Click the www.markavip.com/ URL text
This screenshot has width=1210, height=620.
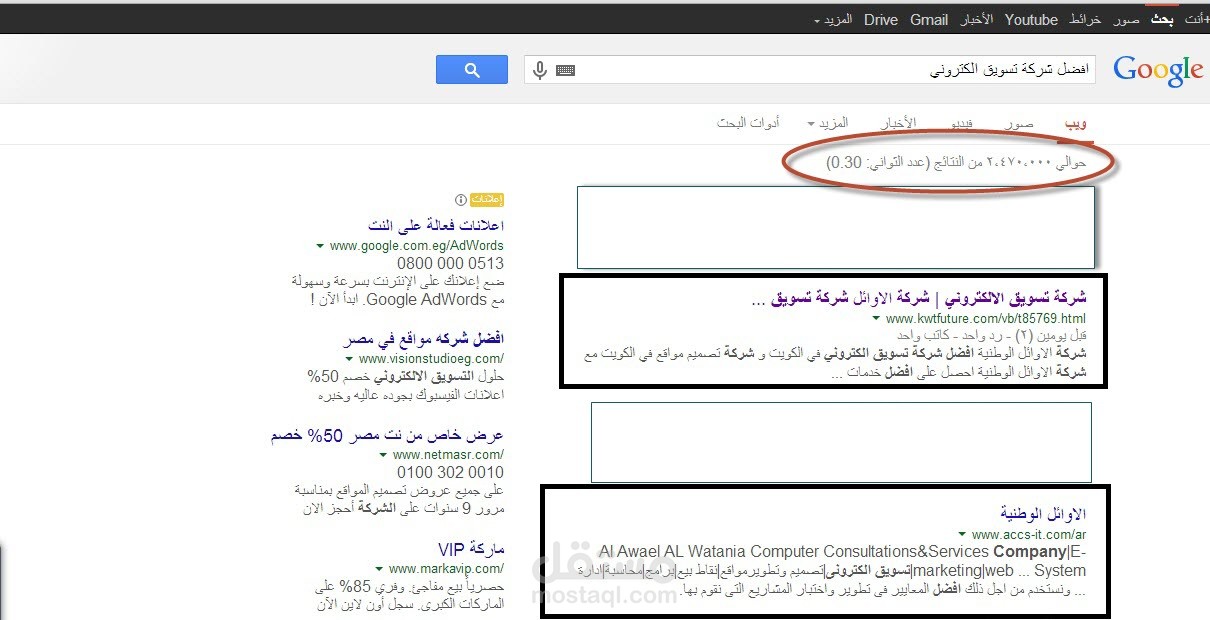pyautogui.click(x=446, y=569)
